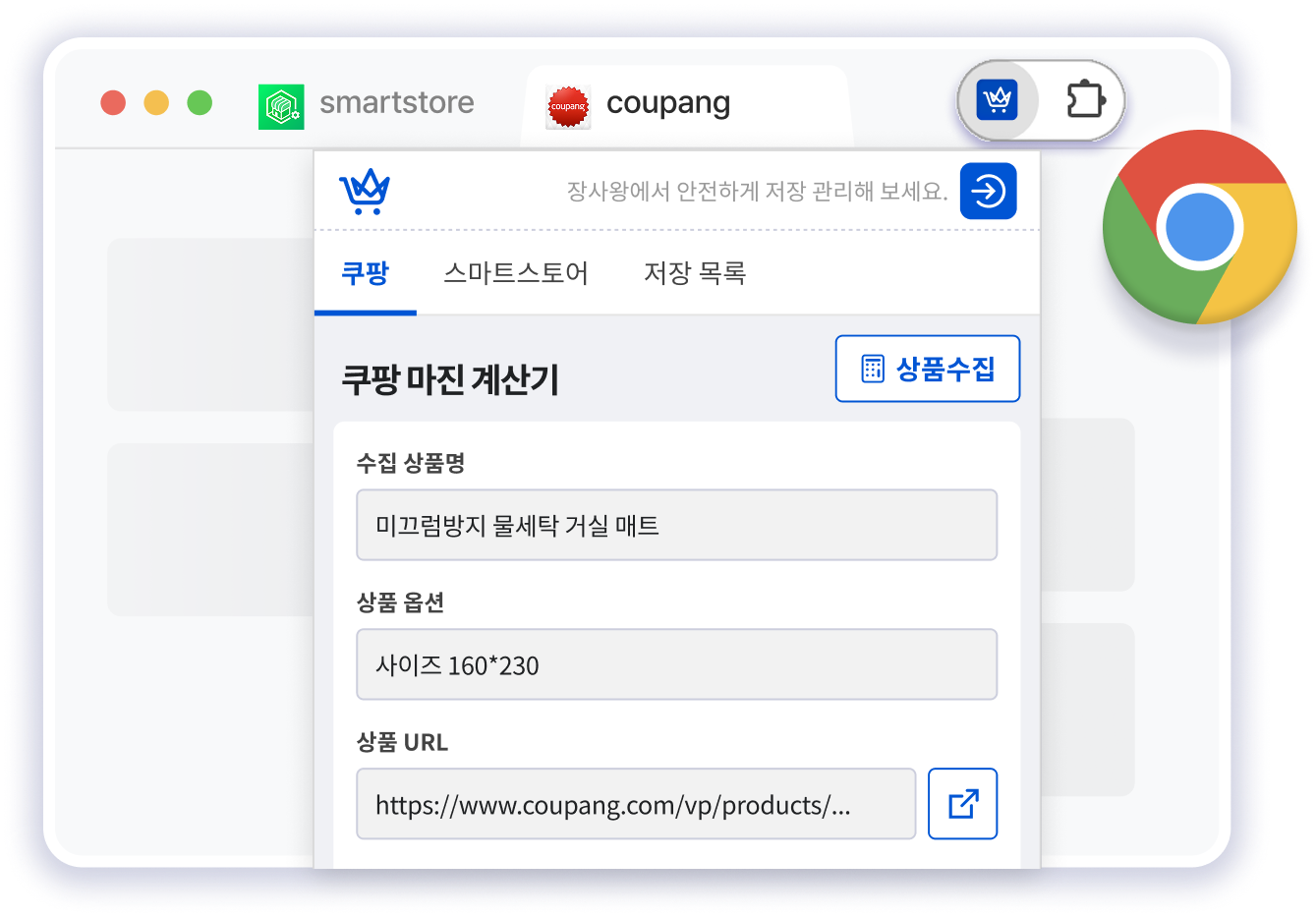Click the coupang tab favicon

tap(568, 106)
